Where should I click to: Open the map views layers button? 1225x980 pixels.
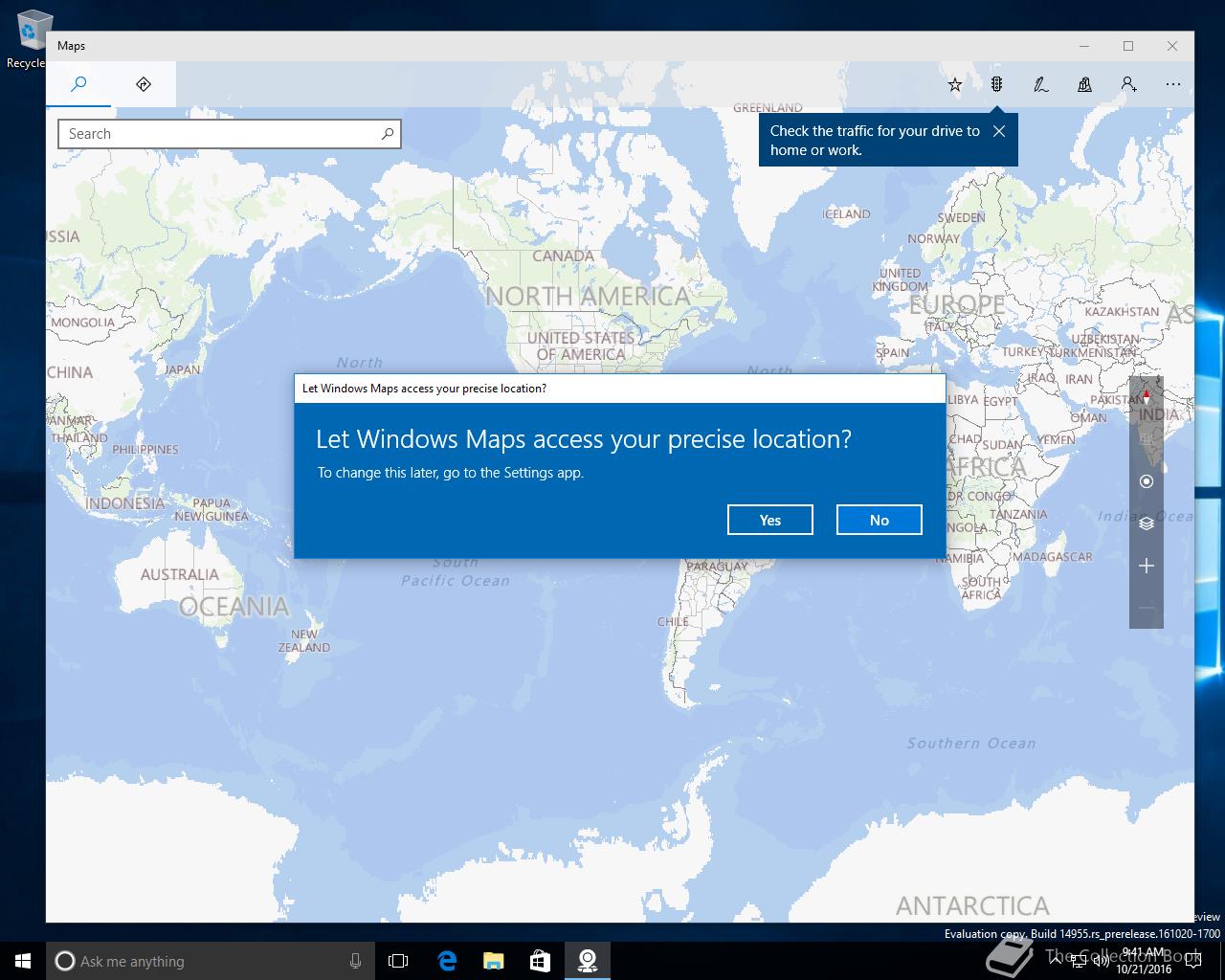(x=1147, y=523)
